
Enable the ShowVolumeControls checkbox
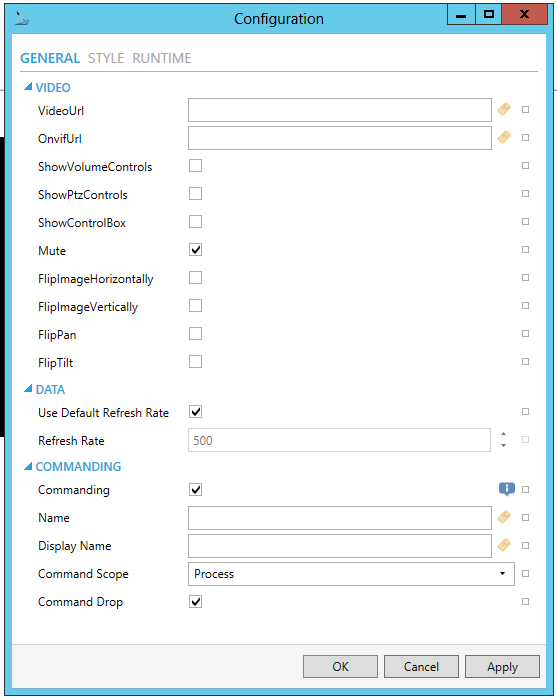point(195,166)
